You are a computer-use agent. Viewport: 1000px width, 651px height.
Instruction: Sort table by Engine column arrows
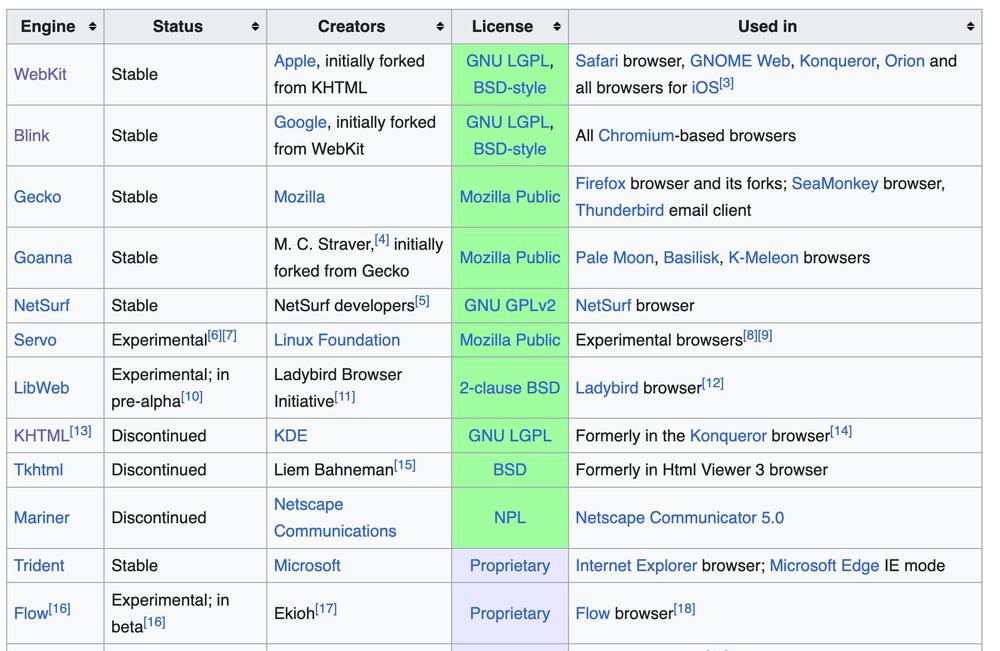pyautogui.click(x=92, y=27)
